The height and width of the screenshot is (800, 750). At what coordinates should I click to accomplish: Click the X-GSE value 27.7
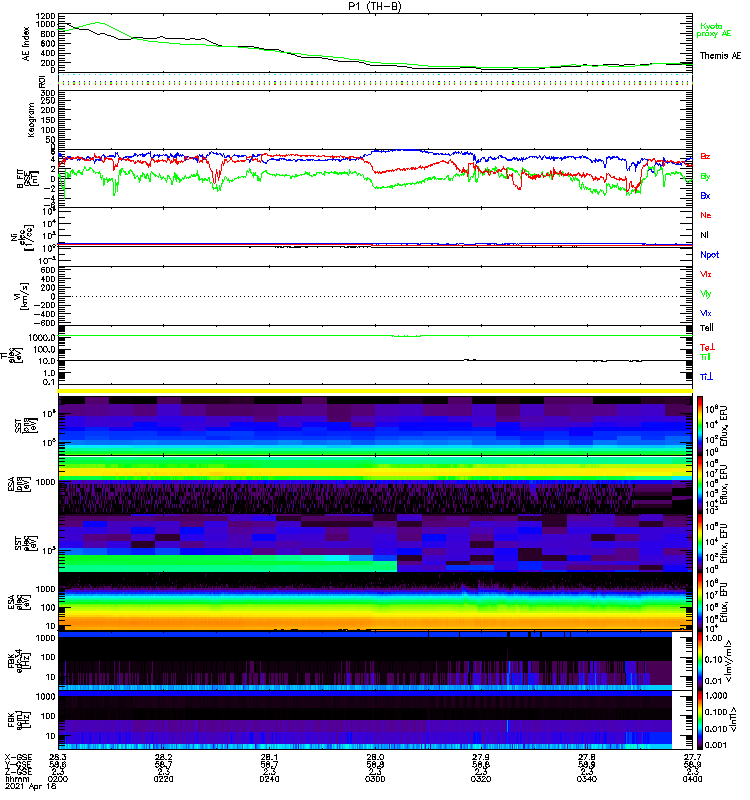[692, 757]
